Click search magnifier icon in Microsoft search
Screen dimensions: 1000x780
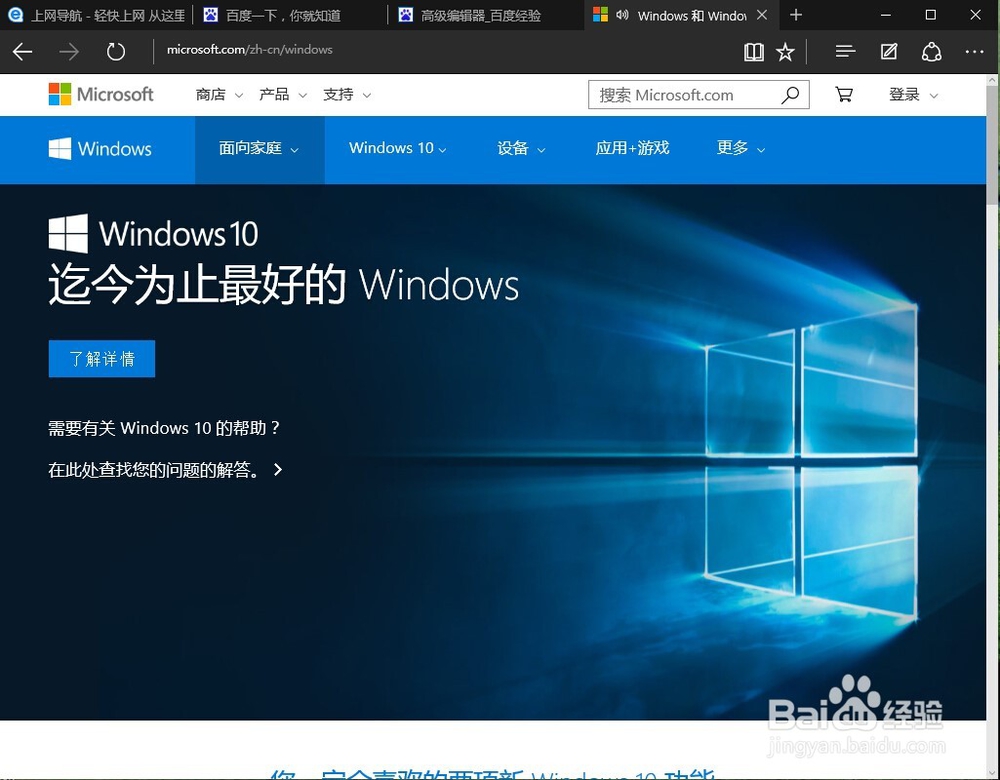point(790,95)
